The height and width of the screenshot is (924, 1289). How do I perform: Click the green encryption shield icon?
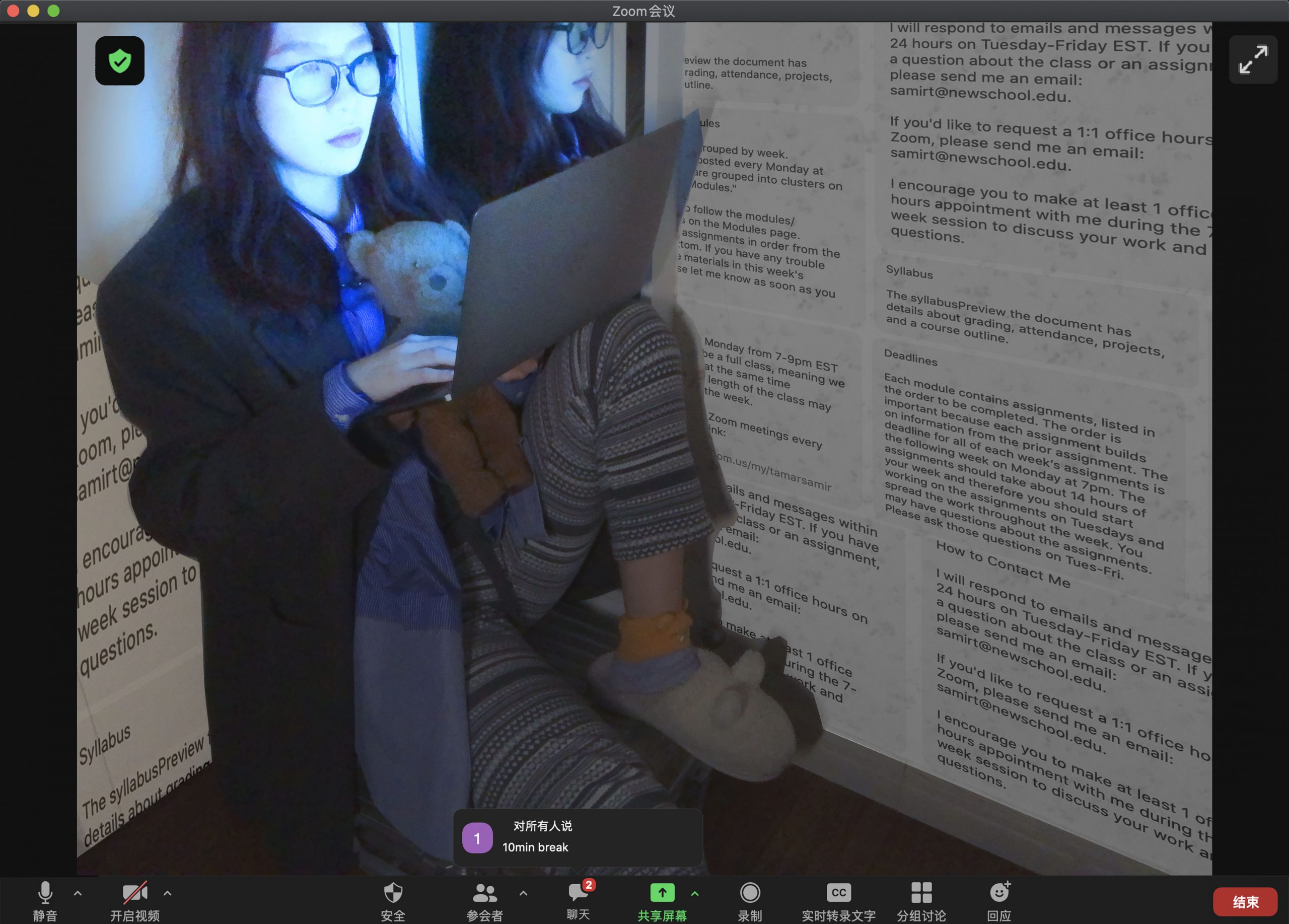click(x=119, y=61)
